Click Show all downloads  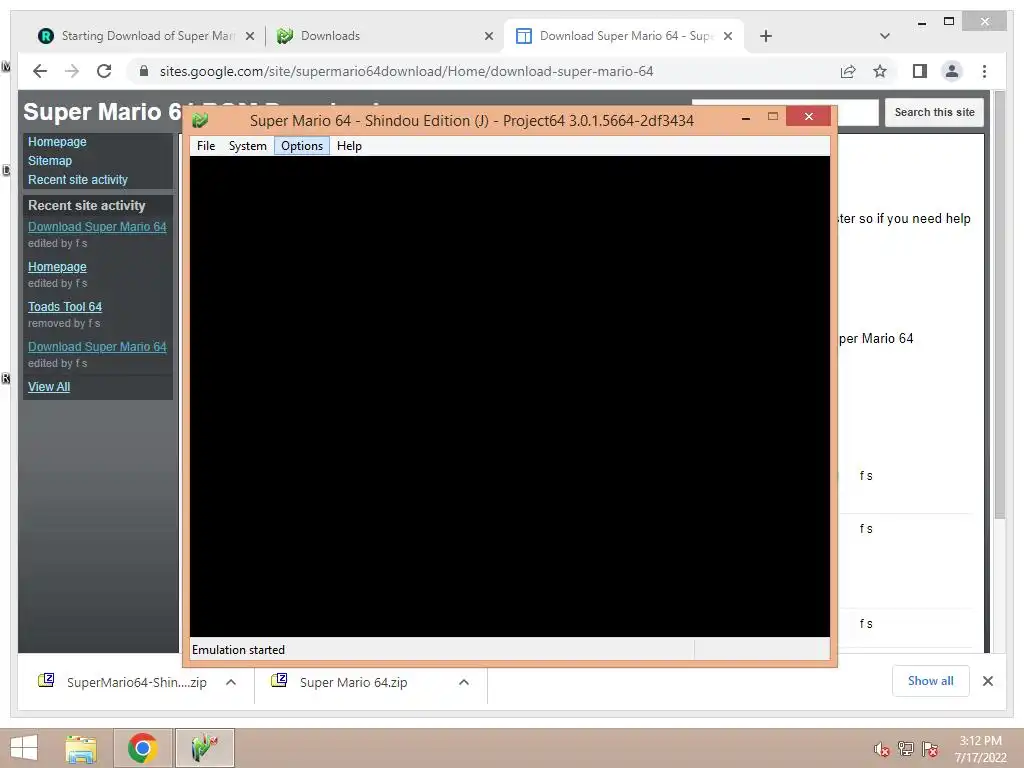930,681
